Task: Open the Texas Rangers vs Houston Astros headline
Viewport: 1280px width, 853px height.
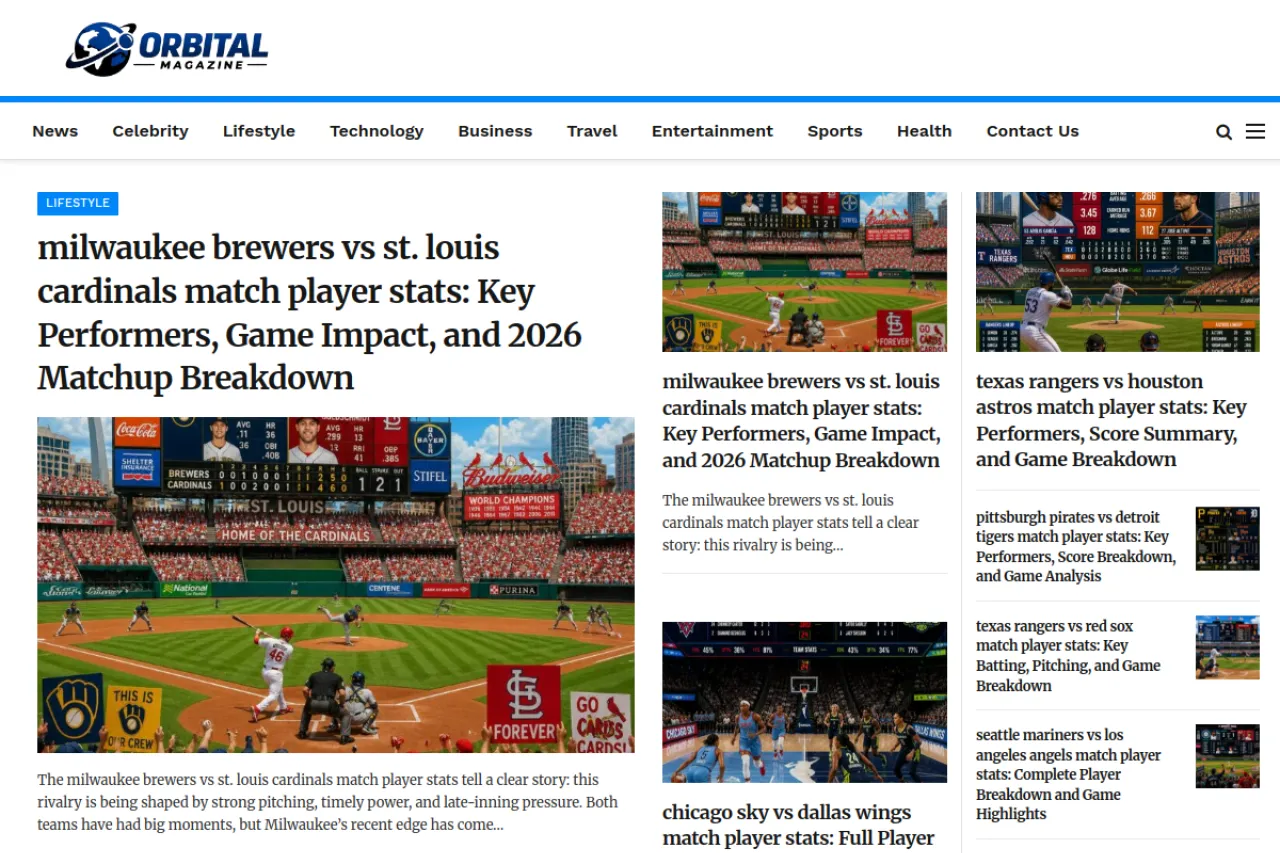Action: pos(1111,420)
